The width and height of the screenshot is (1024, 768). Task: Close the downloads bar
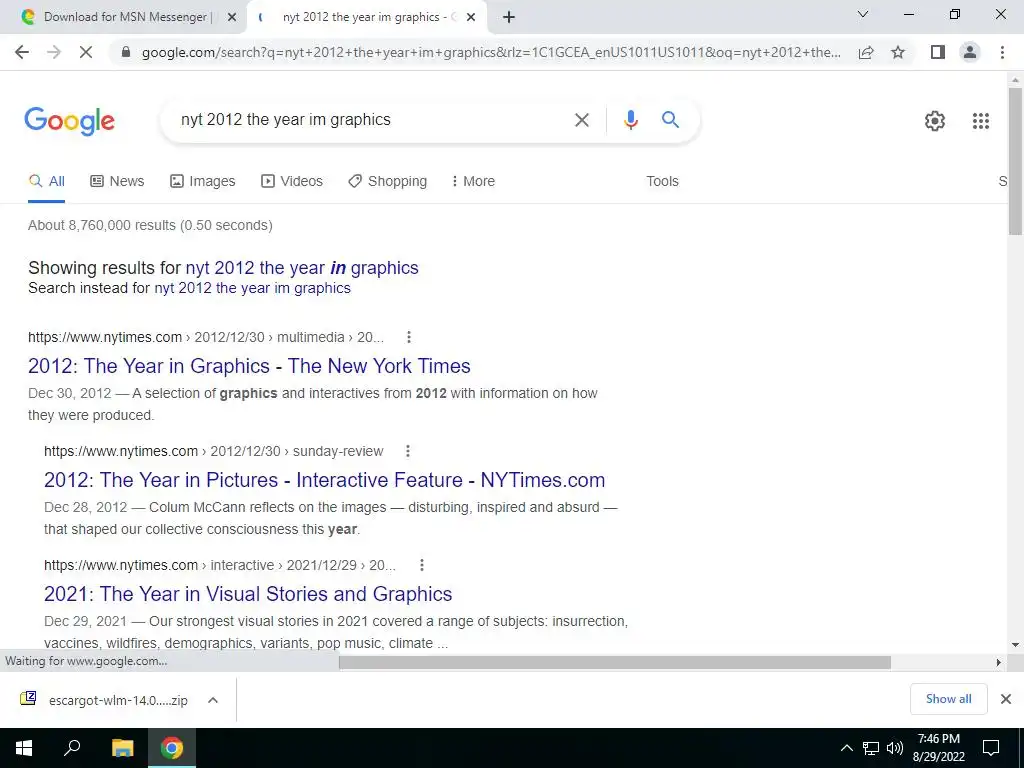(x=1006, y=699)
